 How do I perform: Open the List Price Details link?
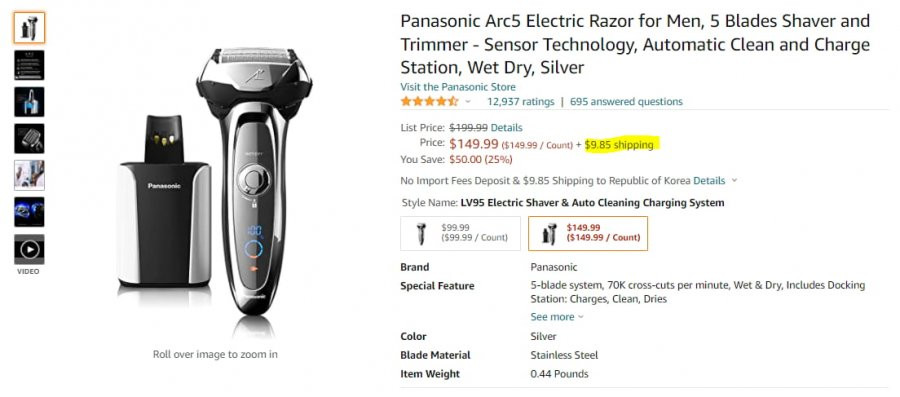coord(506,127)
